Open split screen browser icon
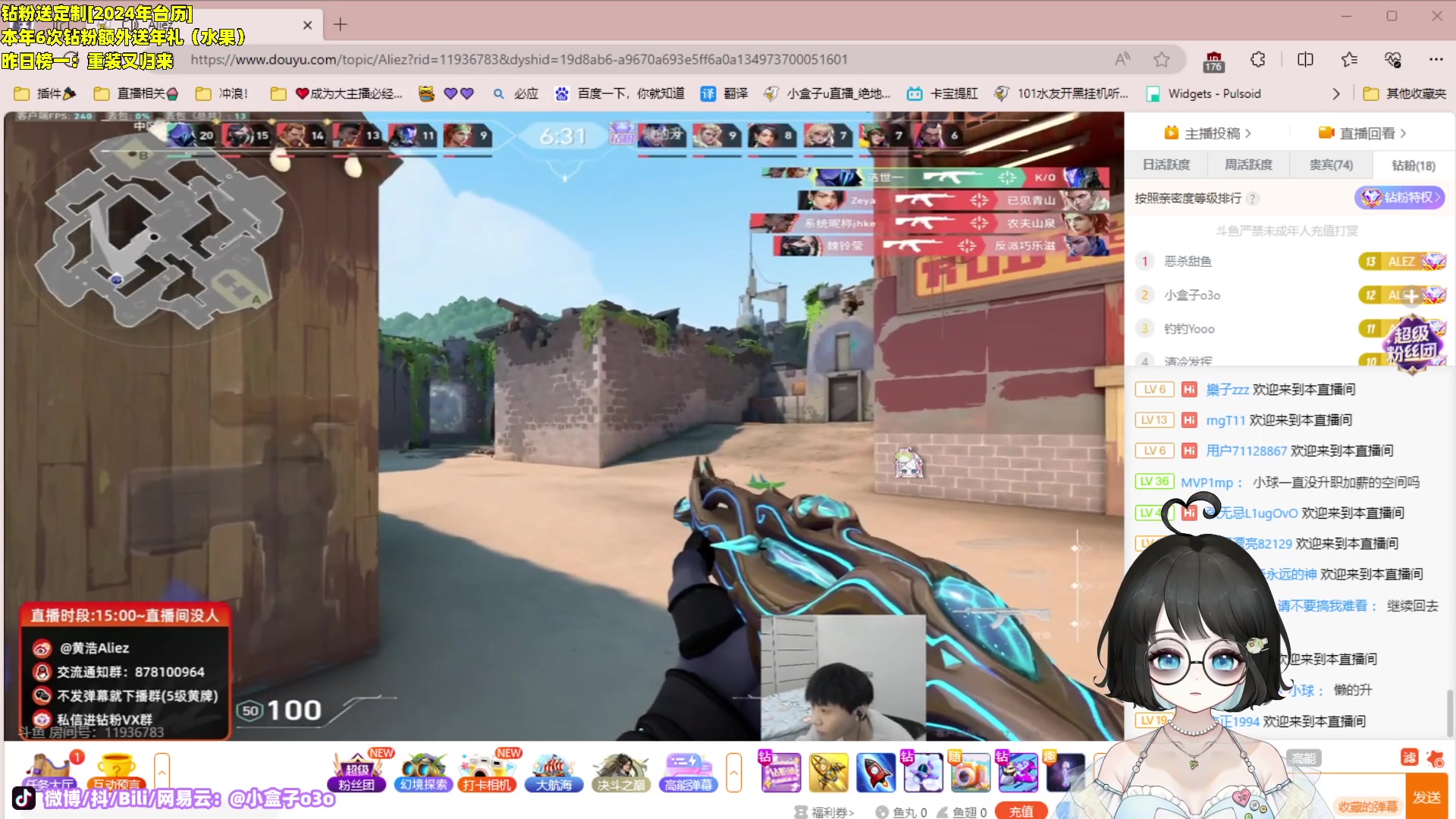Image resolution: width=1456 pixels, height=819 pixels. click(x=1305, y=59)
